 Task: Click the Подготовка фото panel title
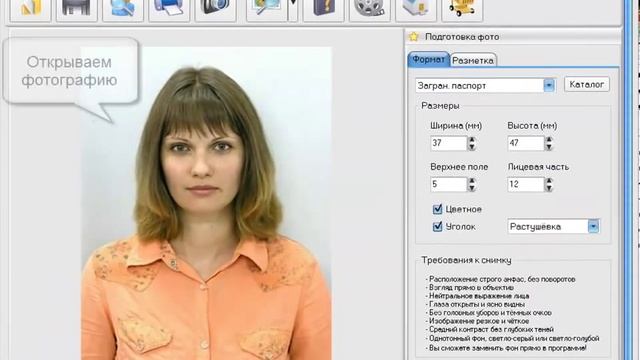(x=462, y=37)
